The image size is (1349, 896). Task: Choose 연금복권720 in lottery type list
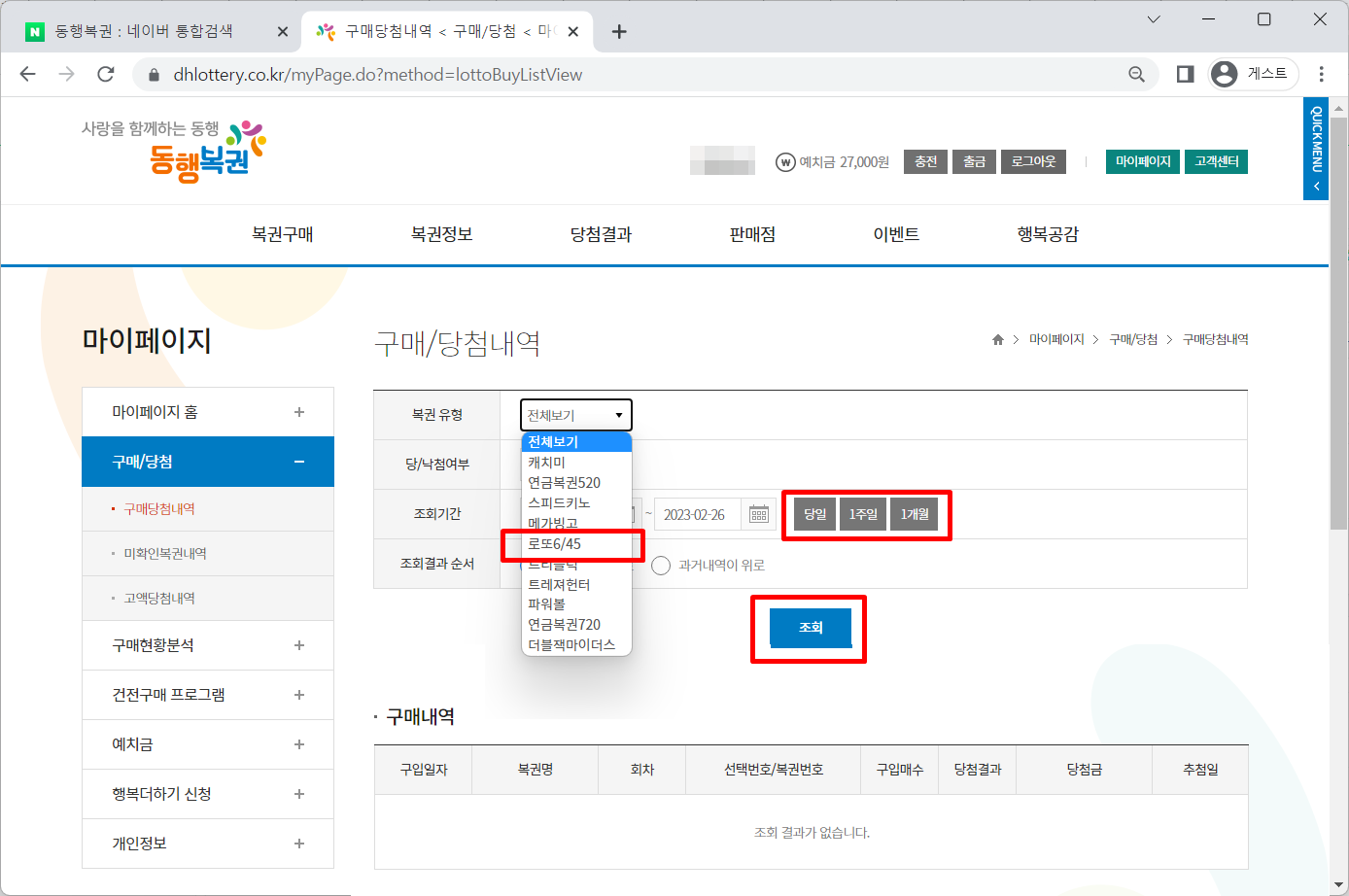coord(577,625)
